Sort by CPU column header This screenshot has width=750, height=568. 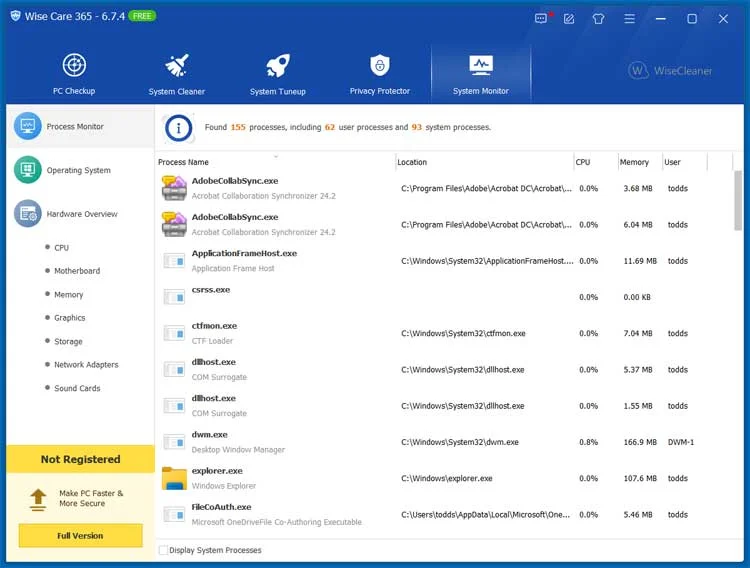coord(596,162)
